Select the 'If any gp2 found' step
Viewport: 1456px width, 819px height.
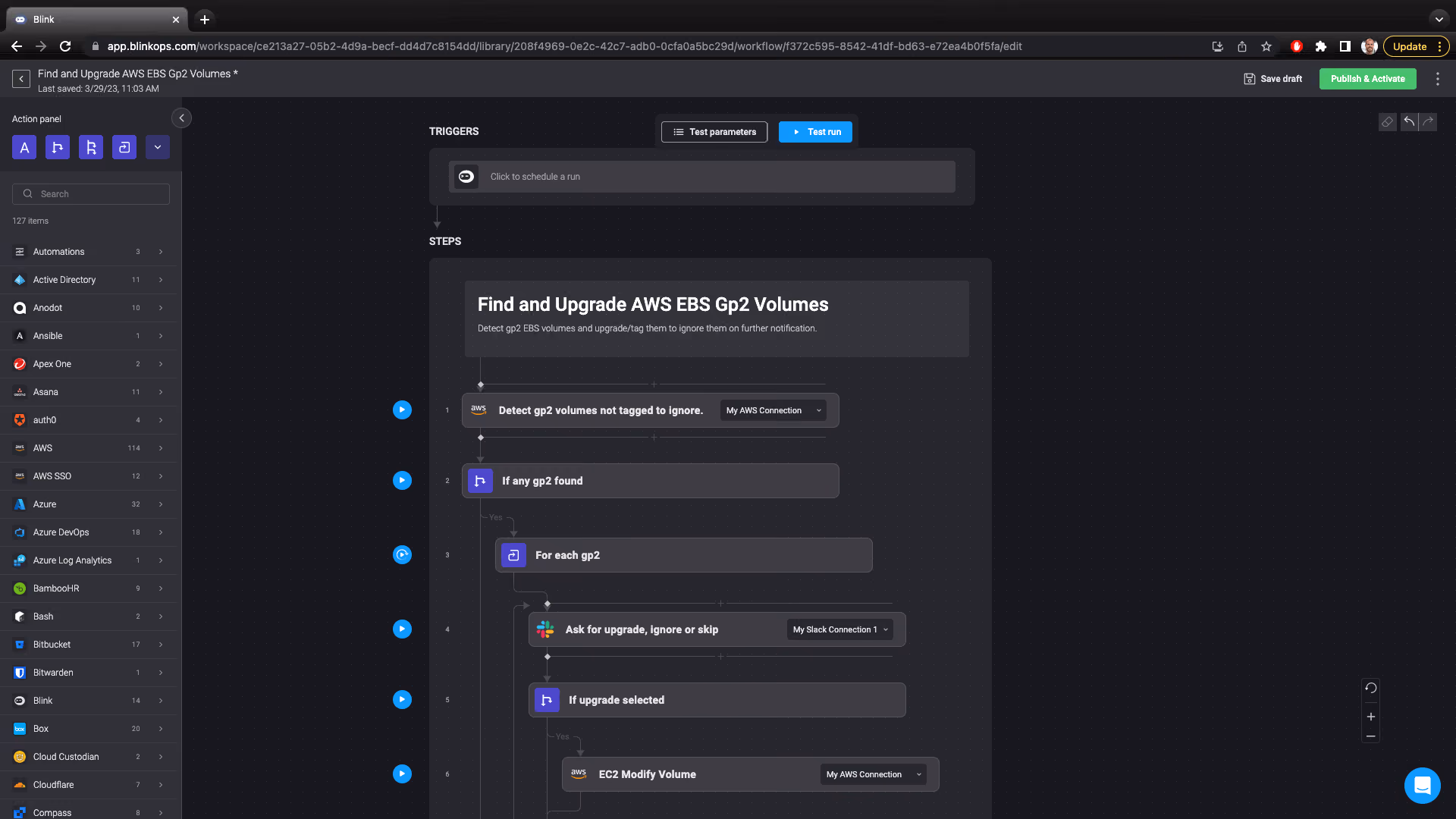point(650,481)
